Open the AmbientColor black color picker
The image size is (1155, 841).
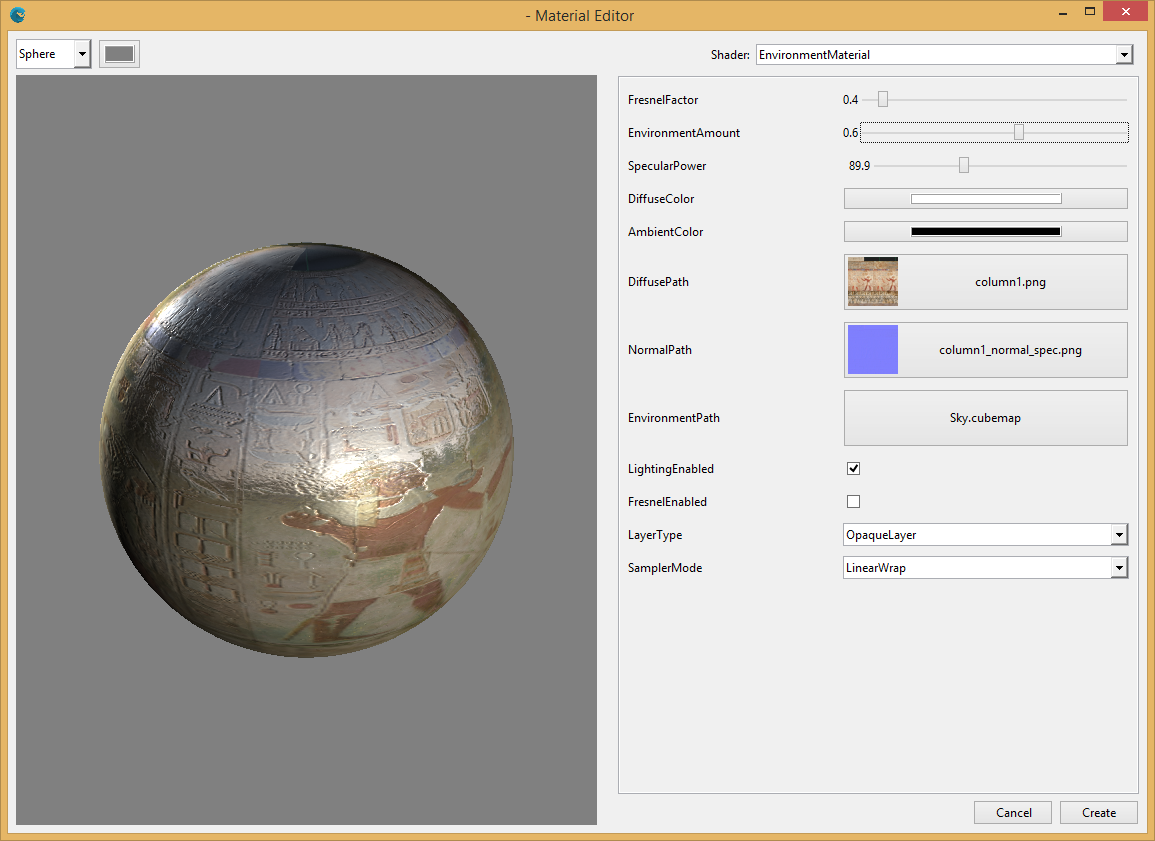[986, 232]
